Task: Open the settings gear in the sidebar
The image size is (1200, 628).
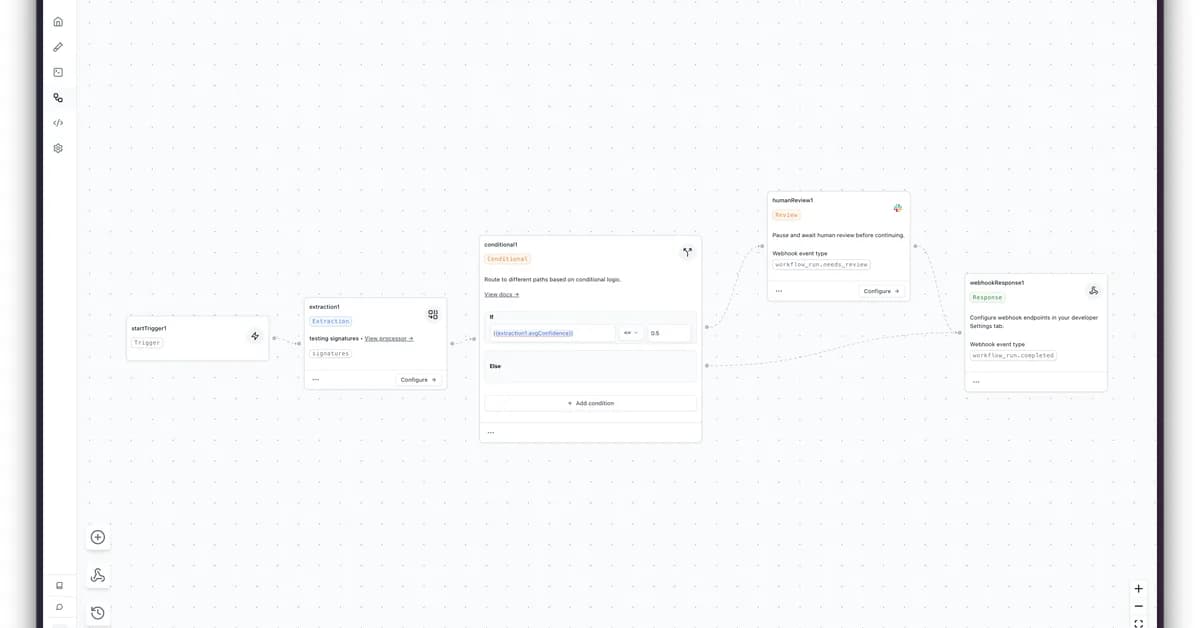Action: pos(57,147)
